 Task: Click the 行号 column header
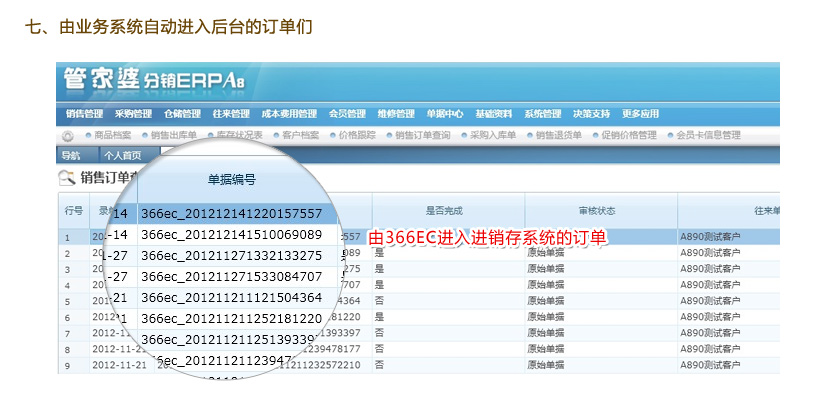pos(73,211)
